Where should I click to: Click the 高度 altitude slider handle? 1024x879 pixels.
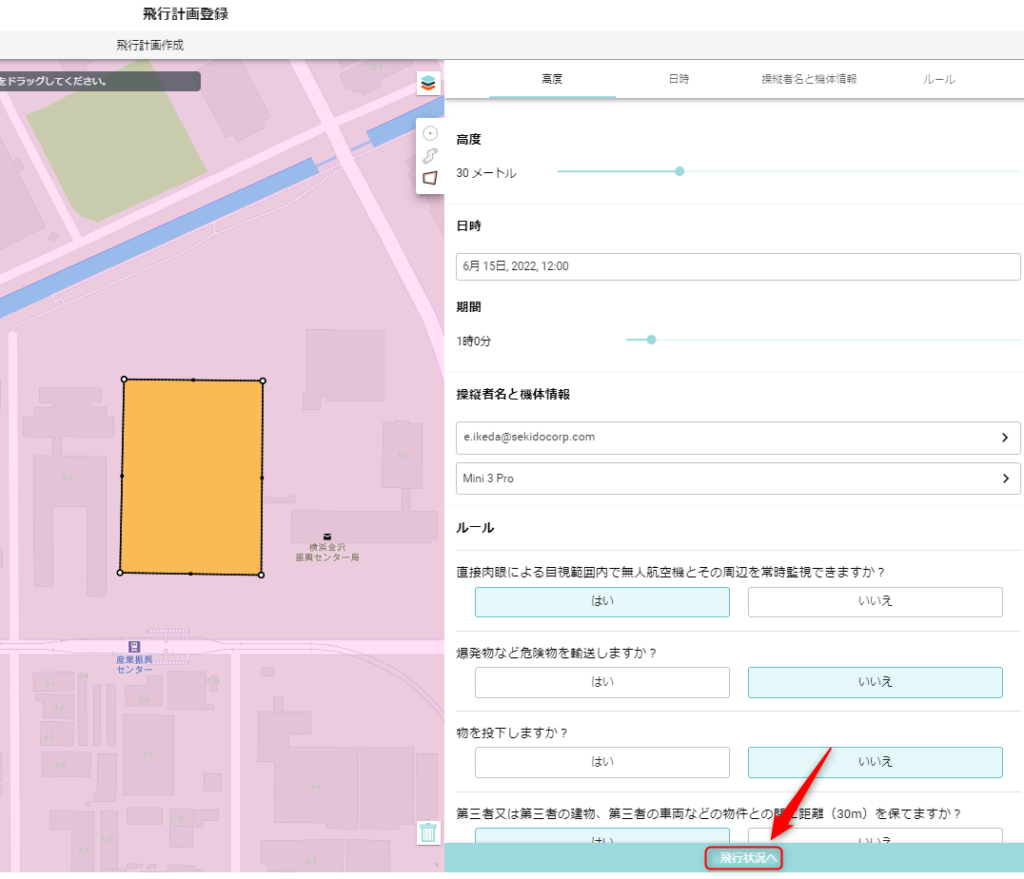[680, 171]
